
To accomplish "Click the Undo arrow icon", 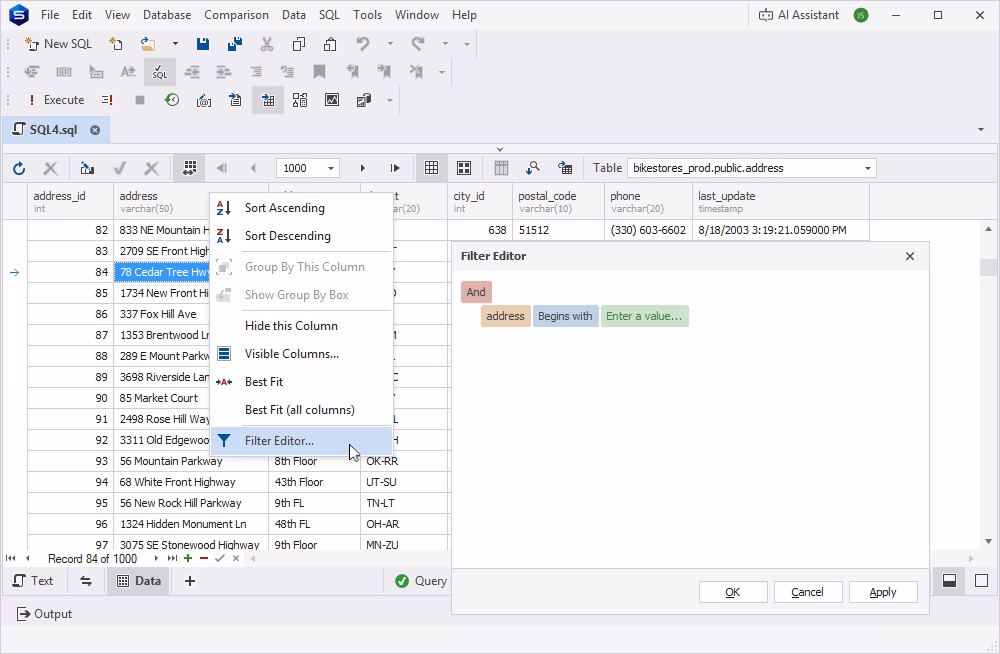I will point(363,44).
